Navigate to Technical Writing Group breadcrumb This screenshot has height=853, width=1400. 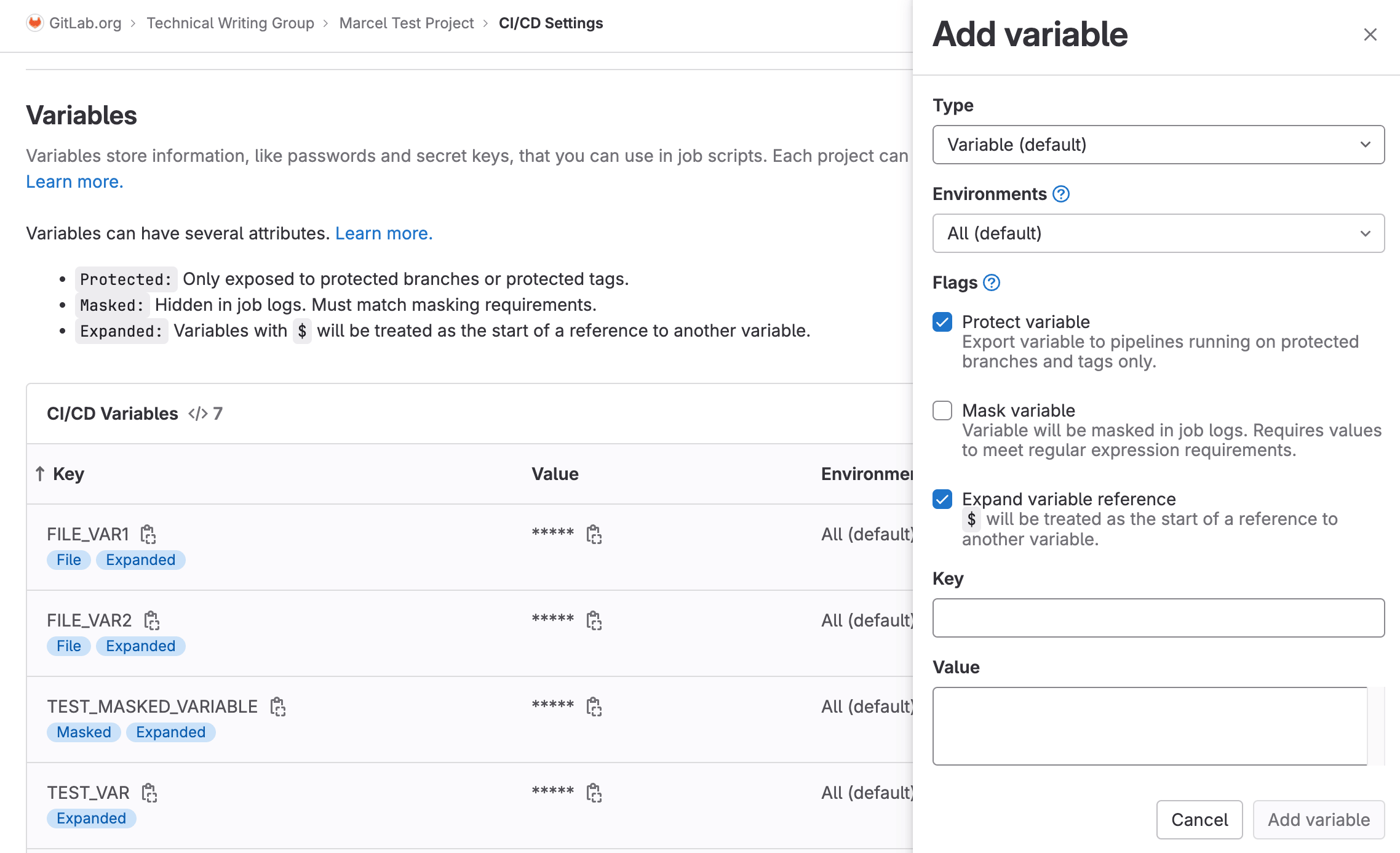pyautogui.click(x=229, y=23)
